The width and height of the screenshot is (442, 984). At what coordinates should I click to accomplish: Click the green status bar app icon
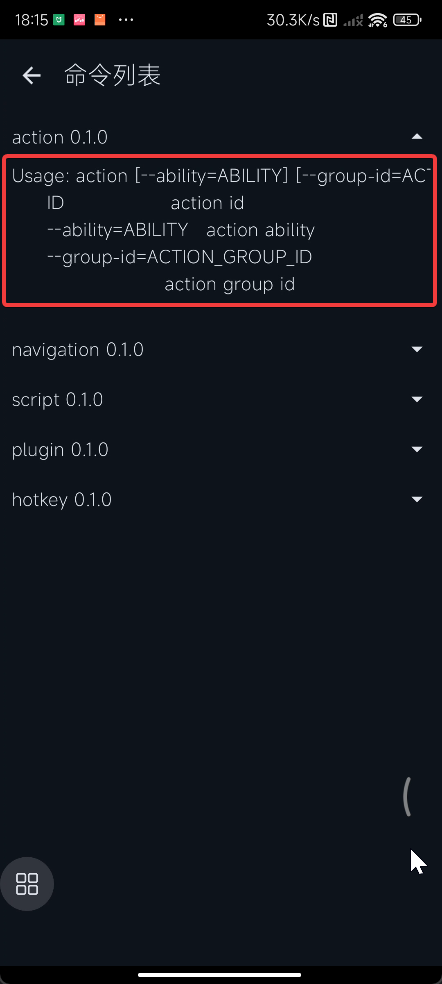point(59,19)
